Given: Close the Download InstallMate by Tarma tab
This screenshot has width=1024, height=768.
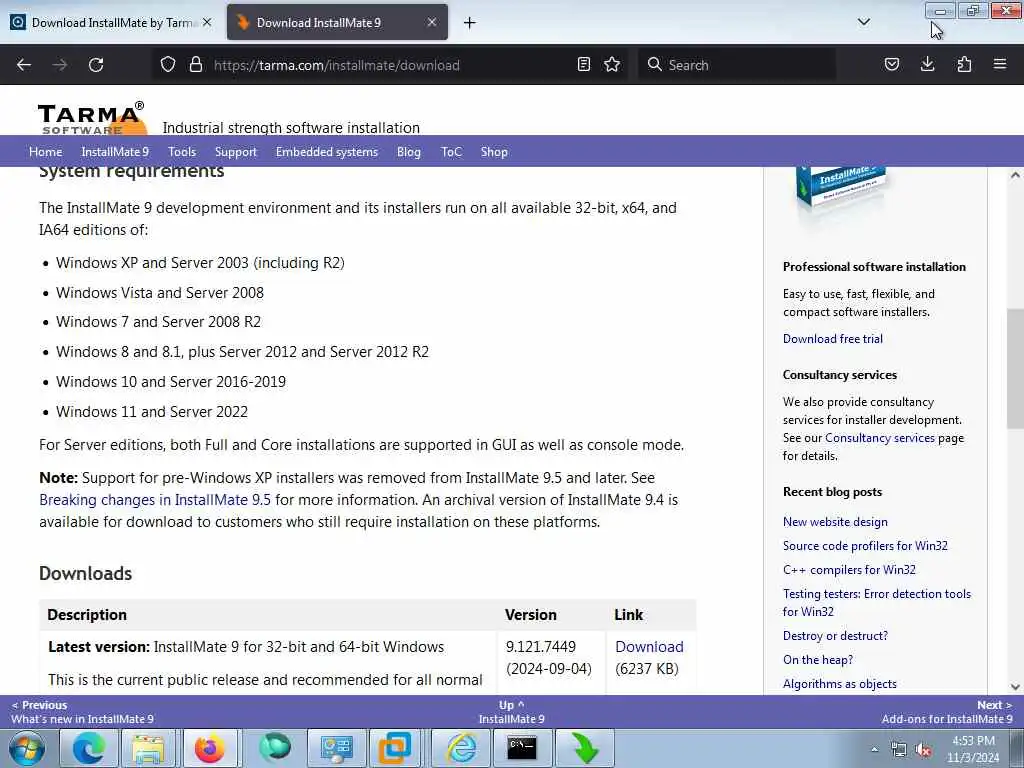Looking at the screenshot, I should 207,22.
